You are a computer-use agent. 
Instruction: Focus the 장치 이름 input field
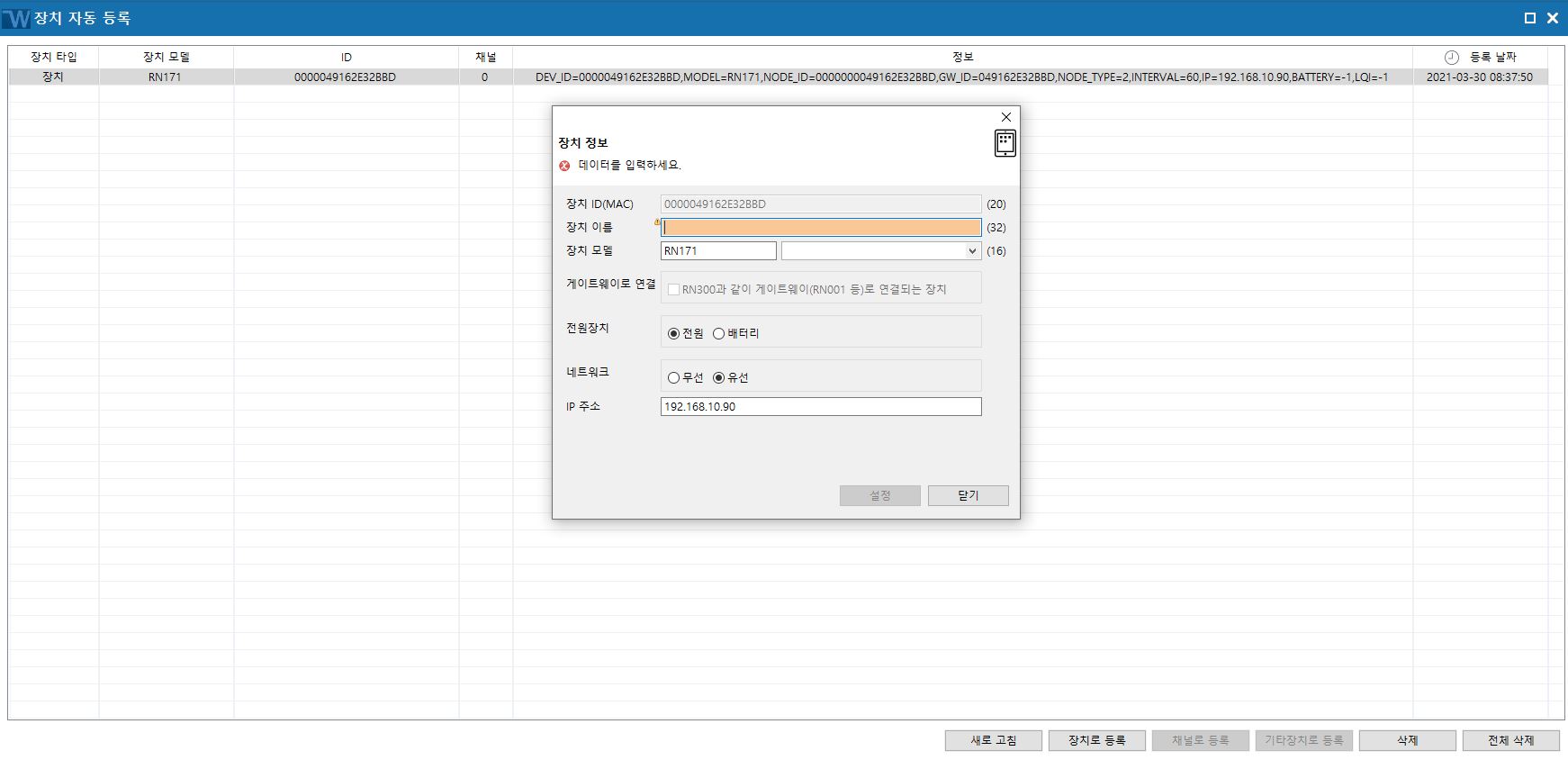821,228
